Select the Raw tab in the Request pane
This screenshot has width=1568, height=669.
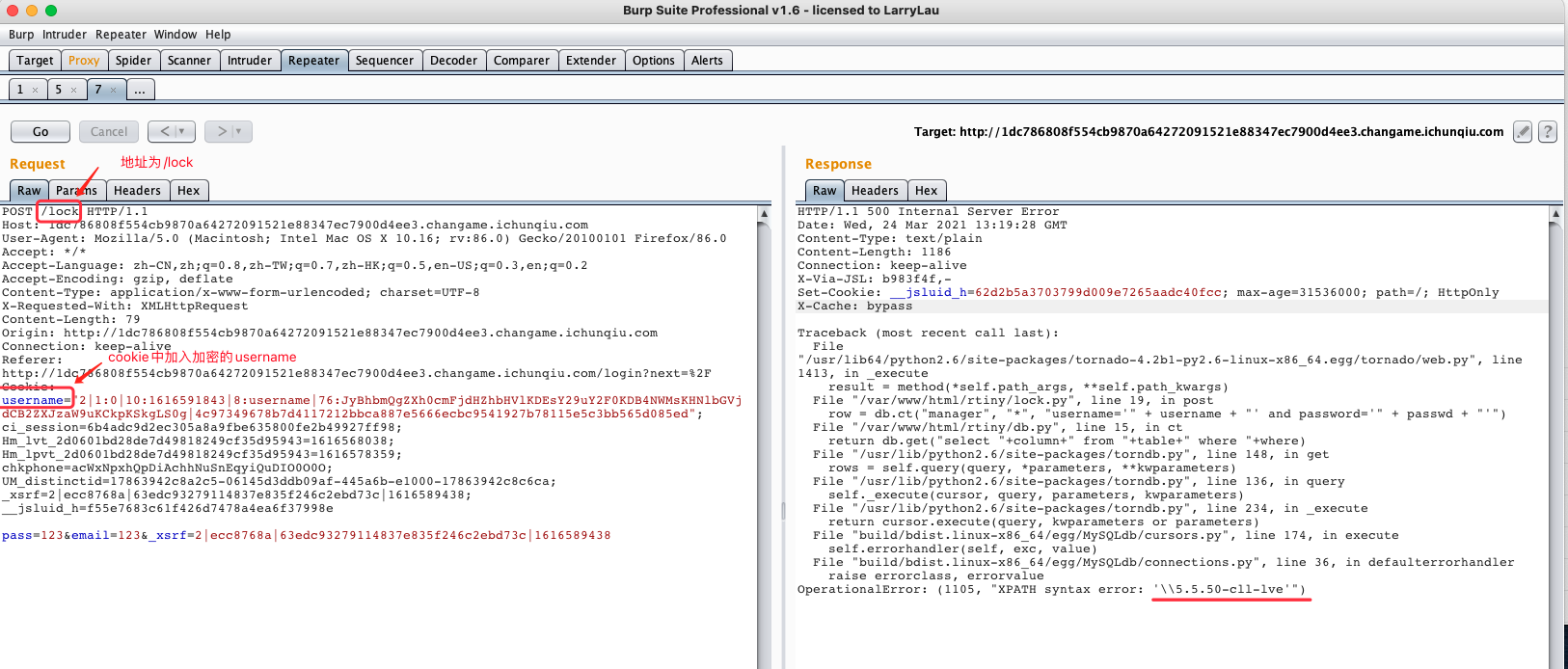click(29, 191)
